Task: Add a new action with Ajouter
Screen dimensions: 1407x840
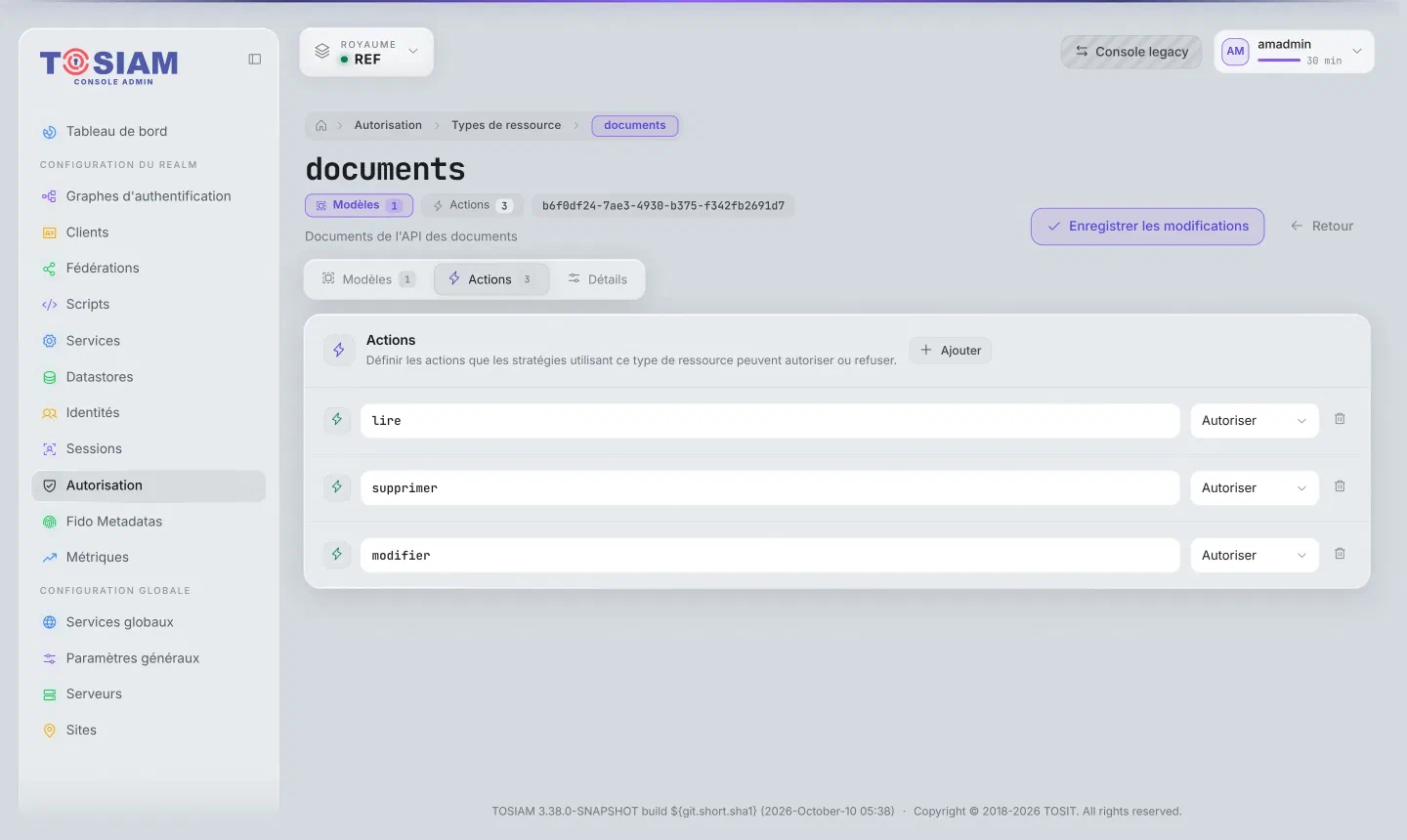Action: [x=951, y=351]
